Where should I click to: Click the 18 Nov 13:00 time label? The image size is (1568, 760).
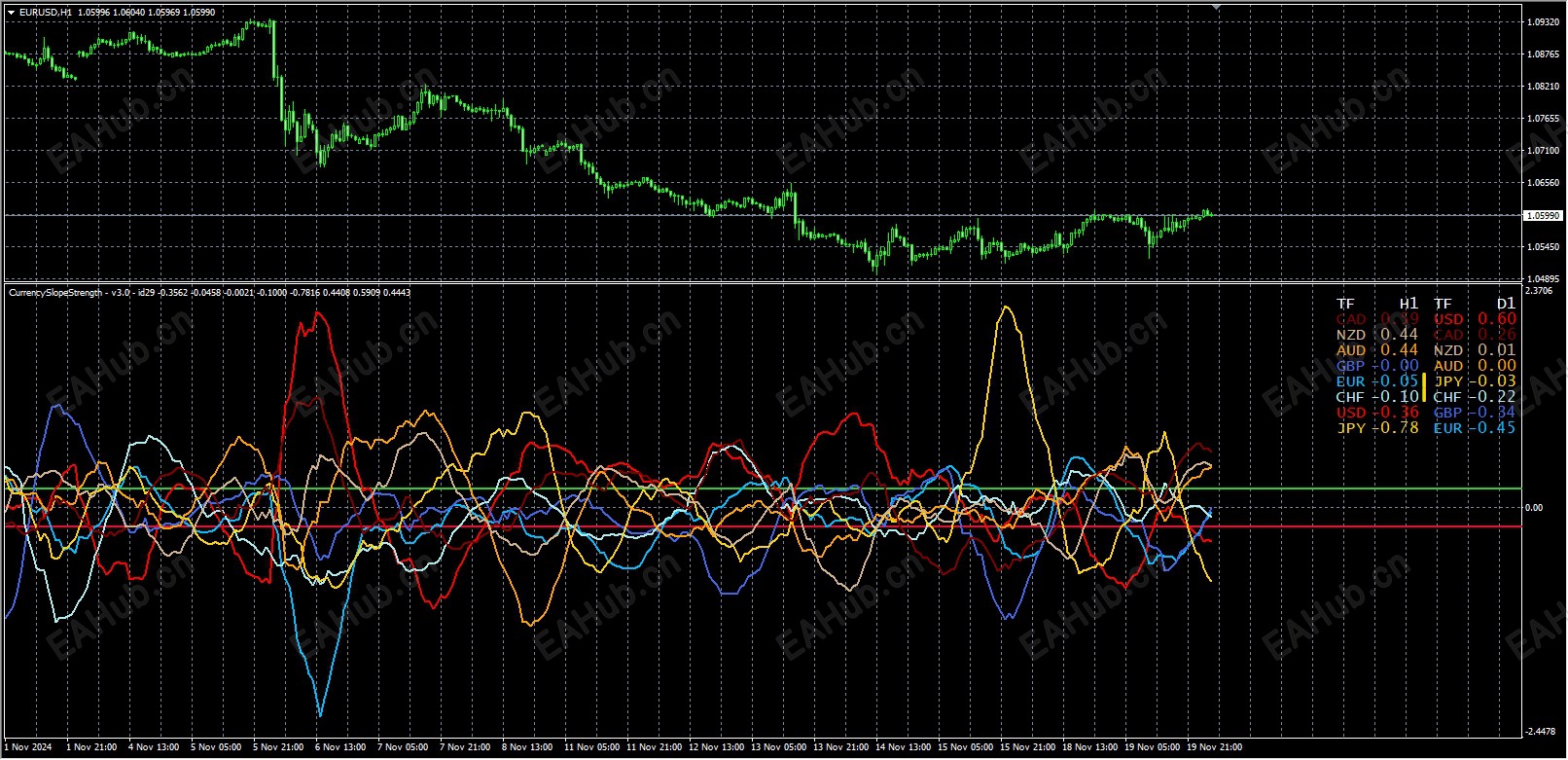tap(1089, 747)
